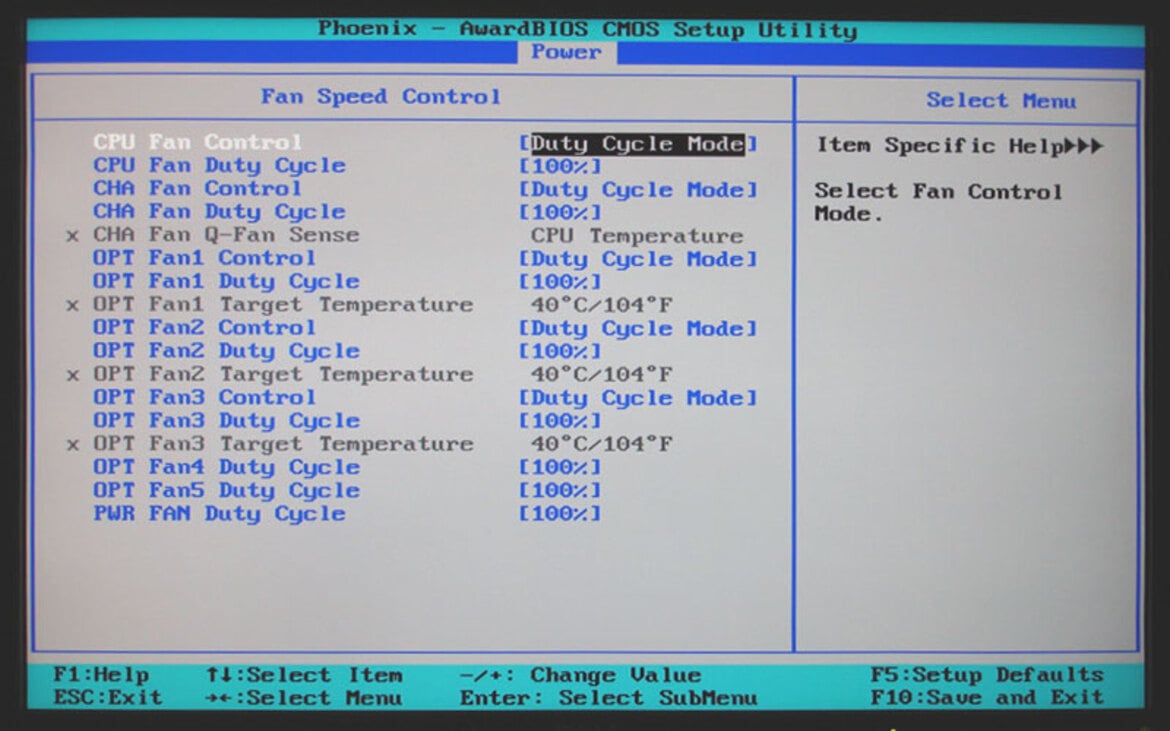Click the "CHA Fan Duty Cycle" label
Screen dimensions: 1170x731
(x=219, y=212)
